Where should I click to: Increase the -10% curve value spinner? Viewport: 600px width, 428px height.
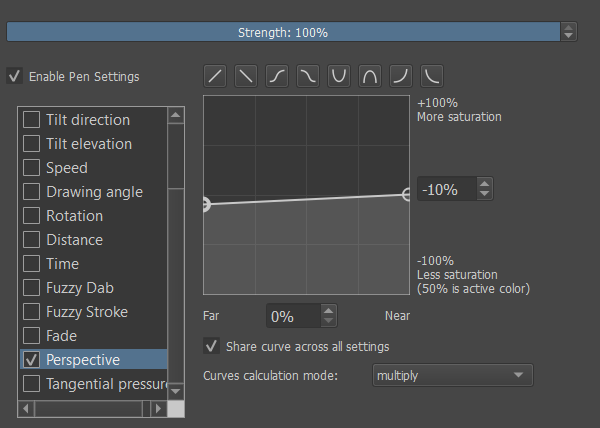tap(484, 184)
